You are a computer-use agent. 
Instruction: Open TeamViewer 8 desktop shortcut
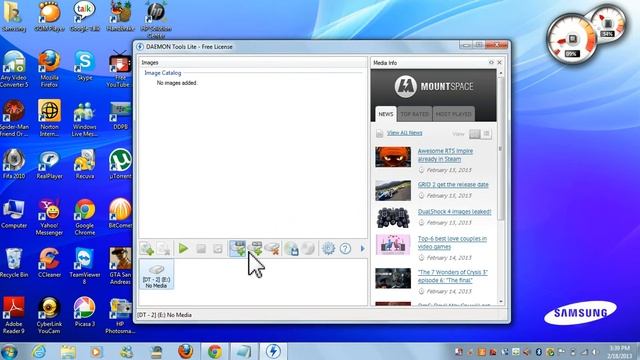pos(84,266)
